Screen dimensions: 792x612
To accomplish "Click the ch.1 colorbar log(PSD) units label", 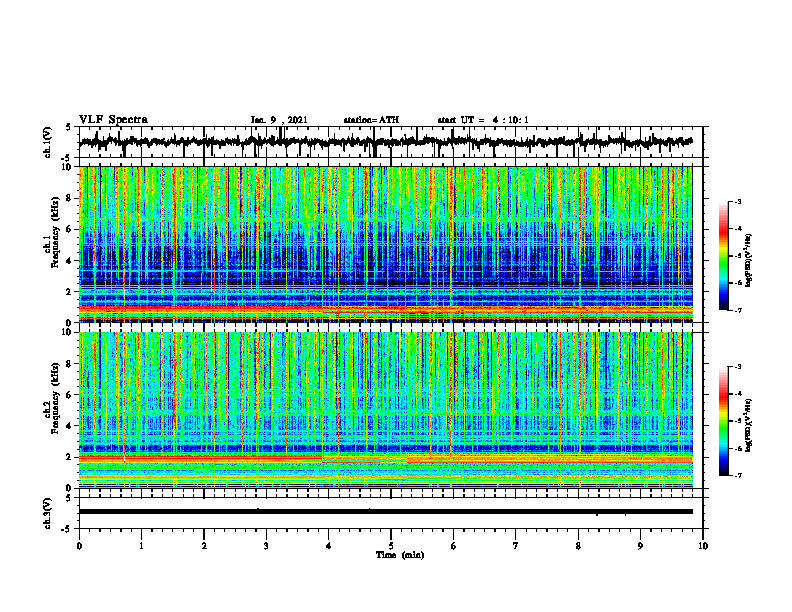I will point(749,261).
